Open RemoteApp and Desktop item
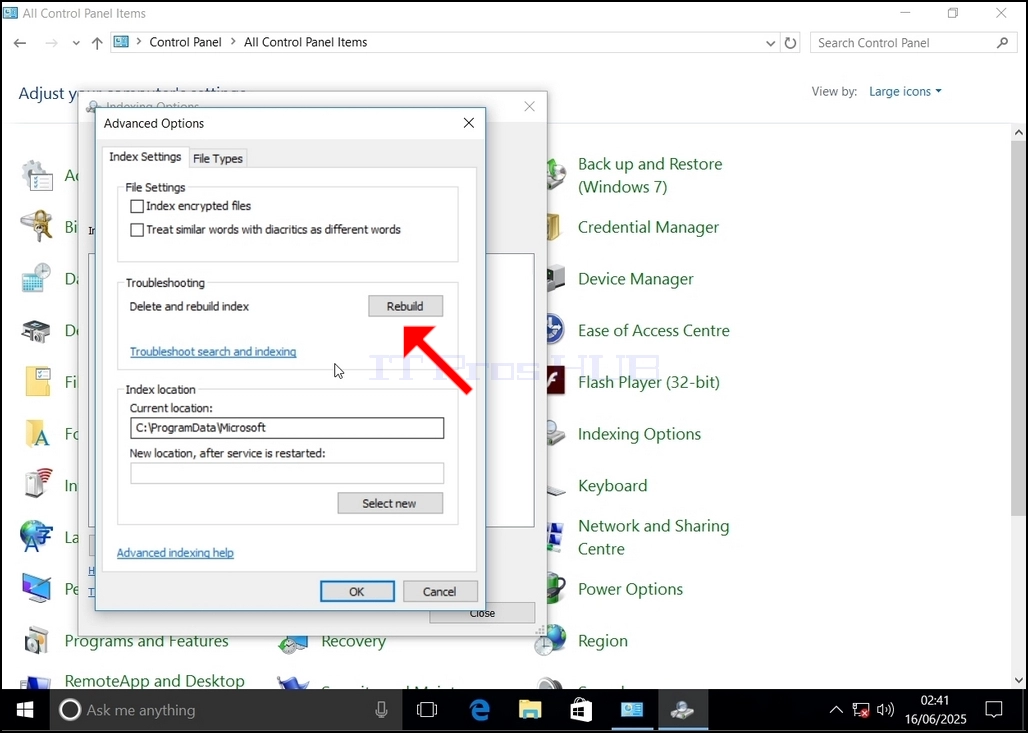1028x733 pixels. click(x=154, y=681)
